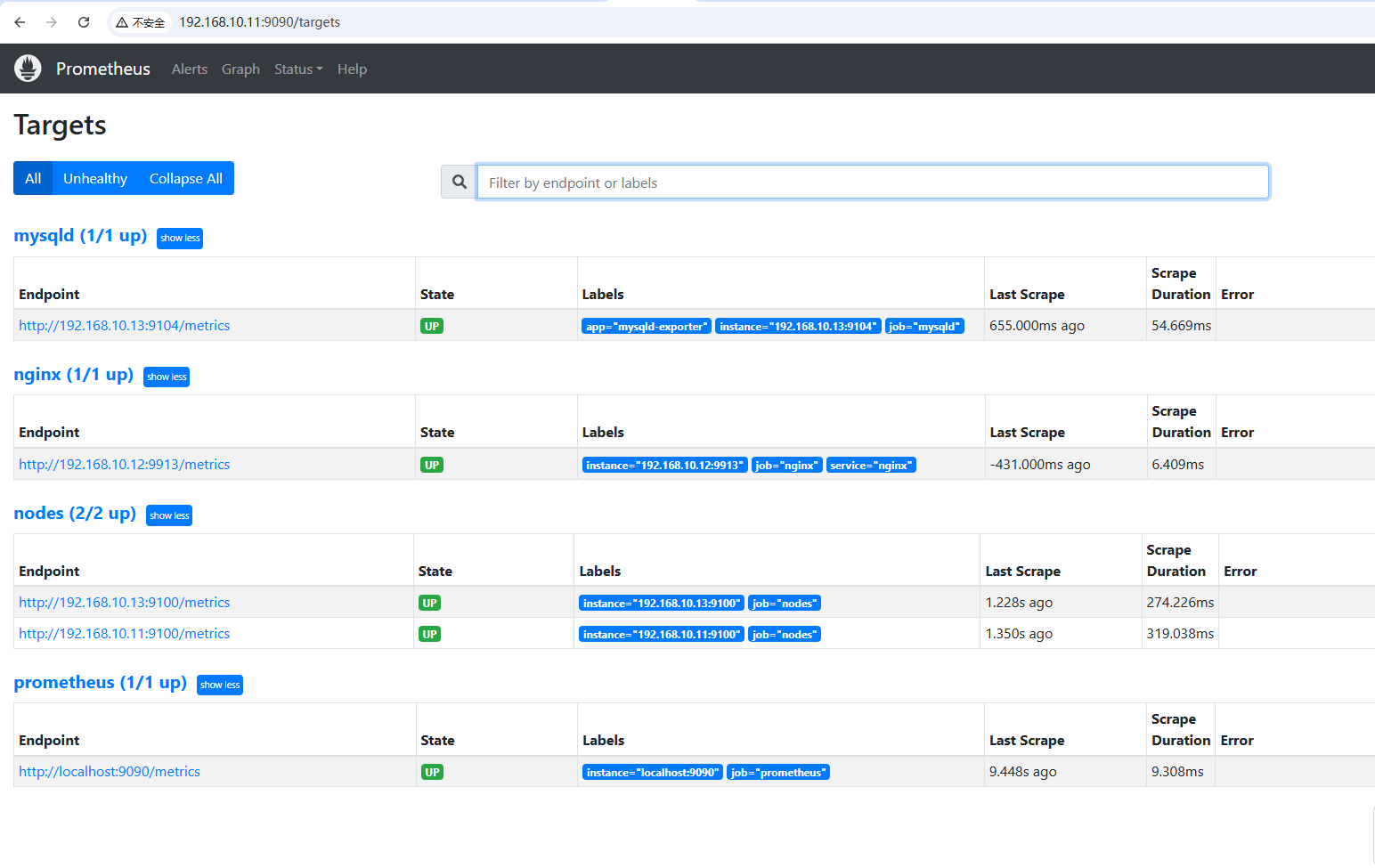Go to the Graph page
Image resolution: width=1375 pixels, height=868 pixels.
coord(240,69)
